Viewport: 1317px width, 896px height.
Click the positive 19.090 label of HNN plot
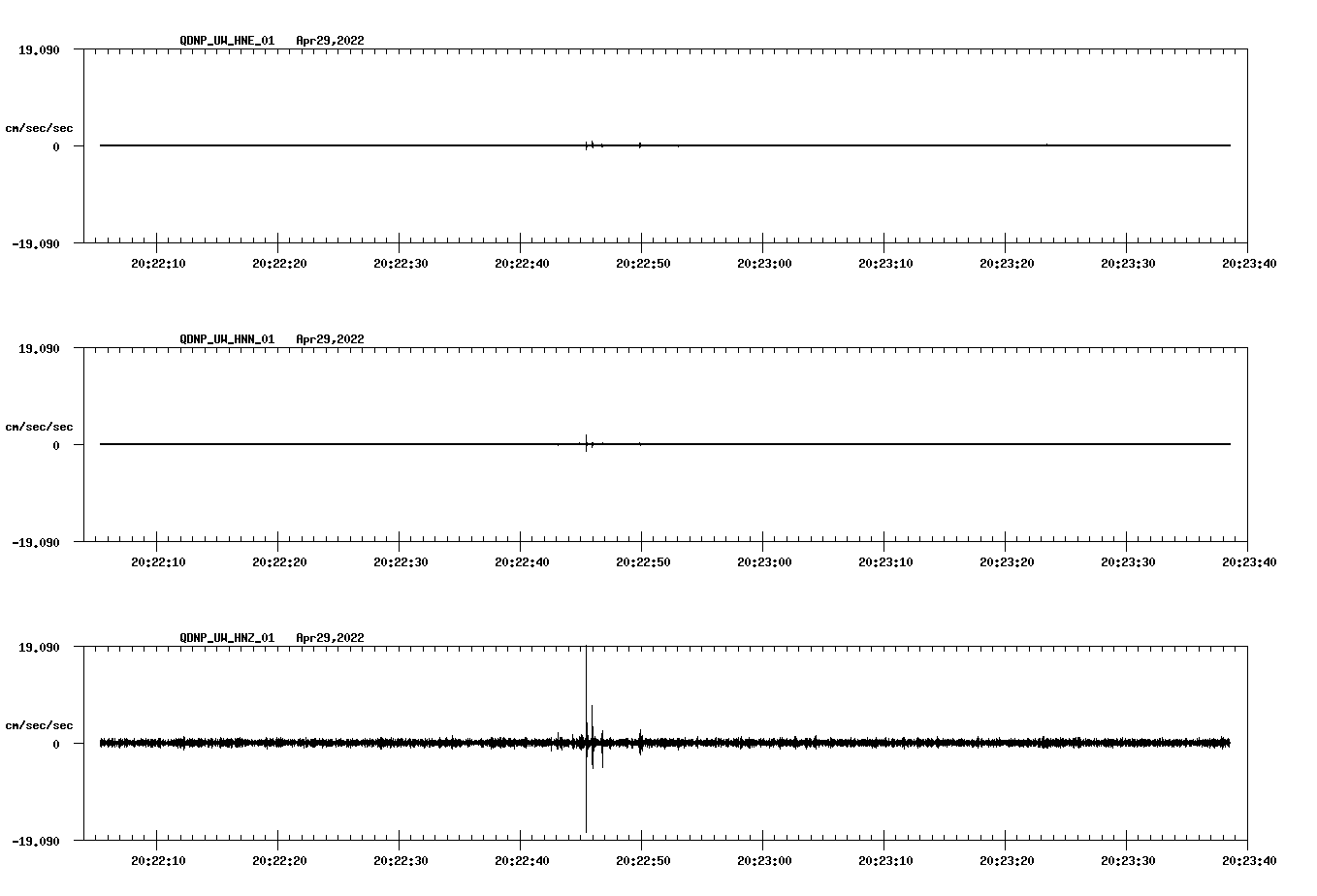[x=40, y=348]
